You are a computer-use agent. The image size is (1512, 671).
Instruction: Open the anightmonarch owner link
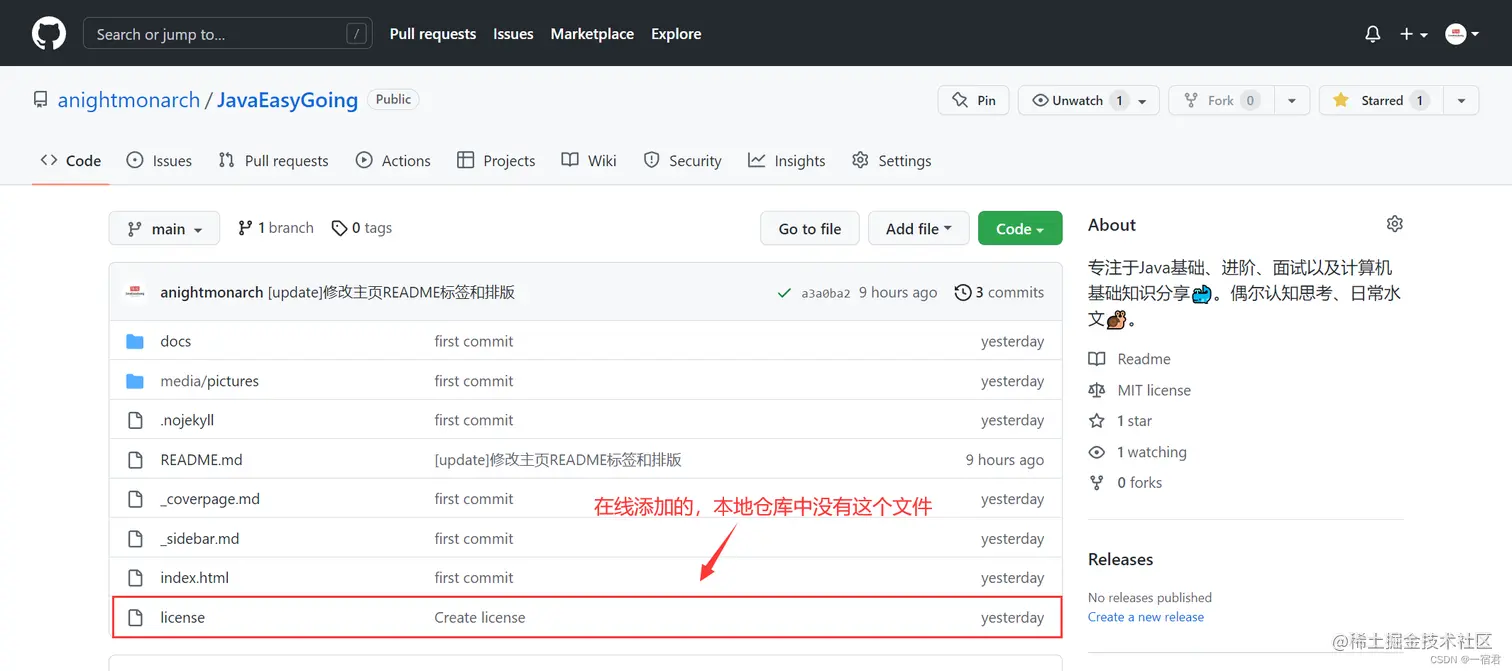(x=129, y=100)
